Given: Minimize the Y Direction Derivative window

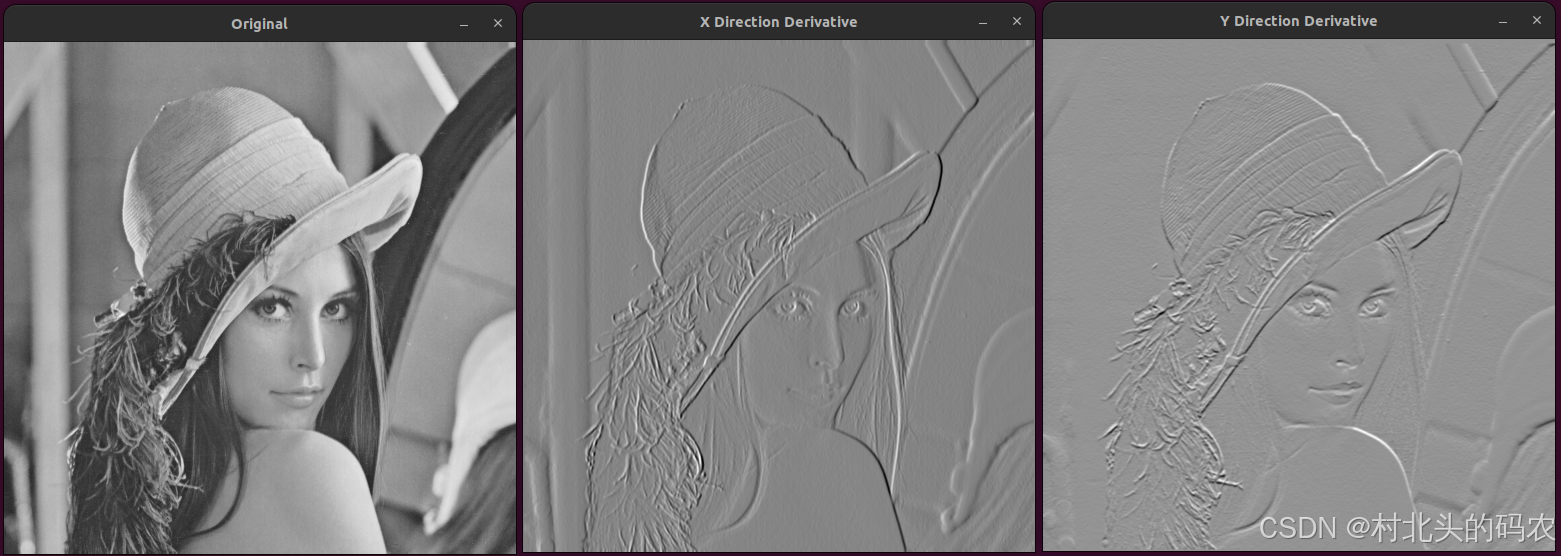Looking at the screenshot, I should (1503, 21).
